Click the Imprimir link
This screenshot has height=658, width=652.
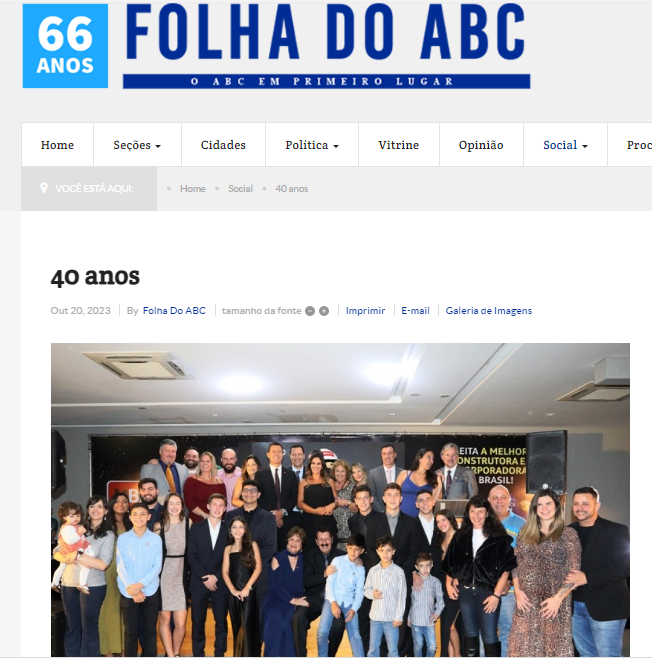click(365, 311)
